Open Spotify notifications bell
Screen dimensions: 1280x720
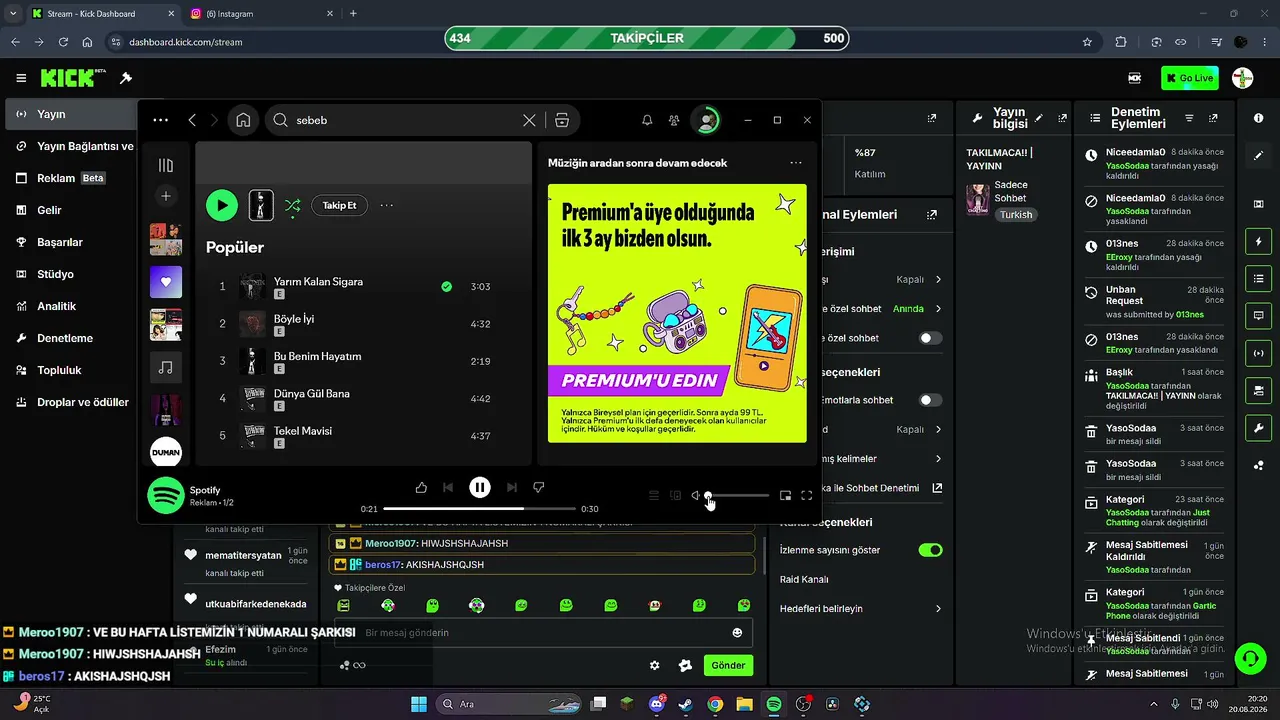tap(647, 120)
